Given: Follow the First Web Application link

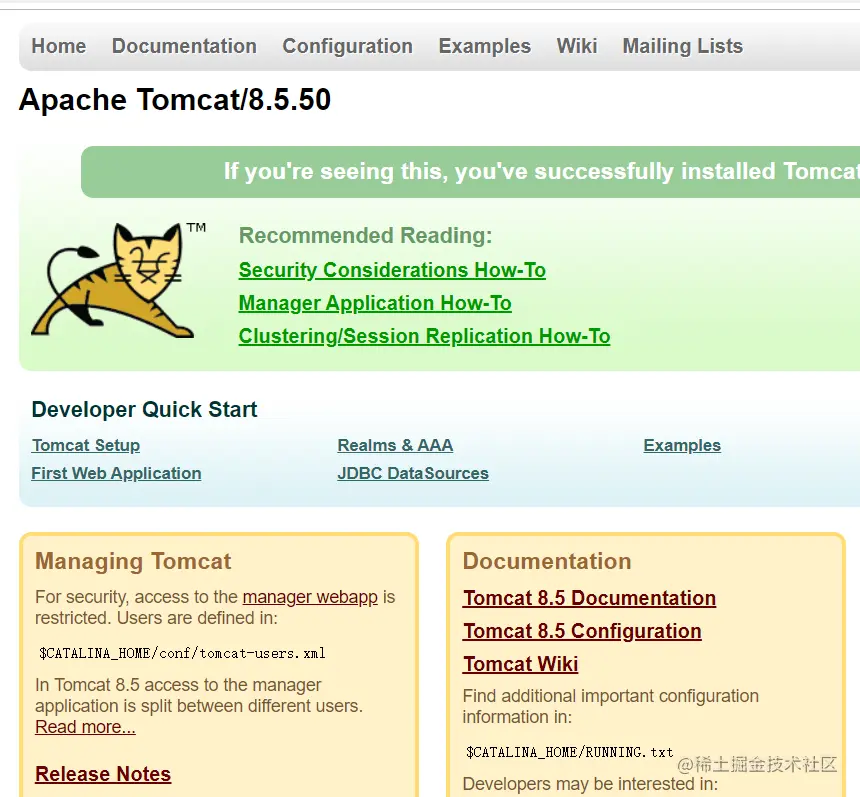Looking at the screenshot, I should 116,473.
